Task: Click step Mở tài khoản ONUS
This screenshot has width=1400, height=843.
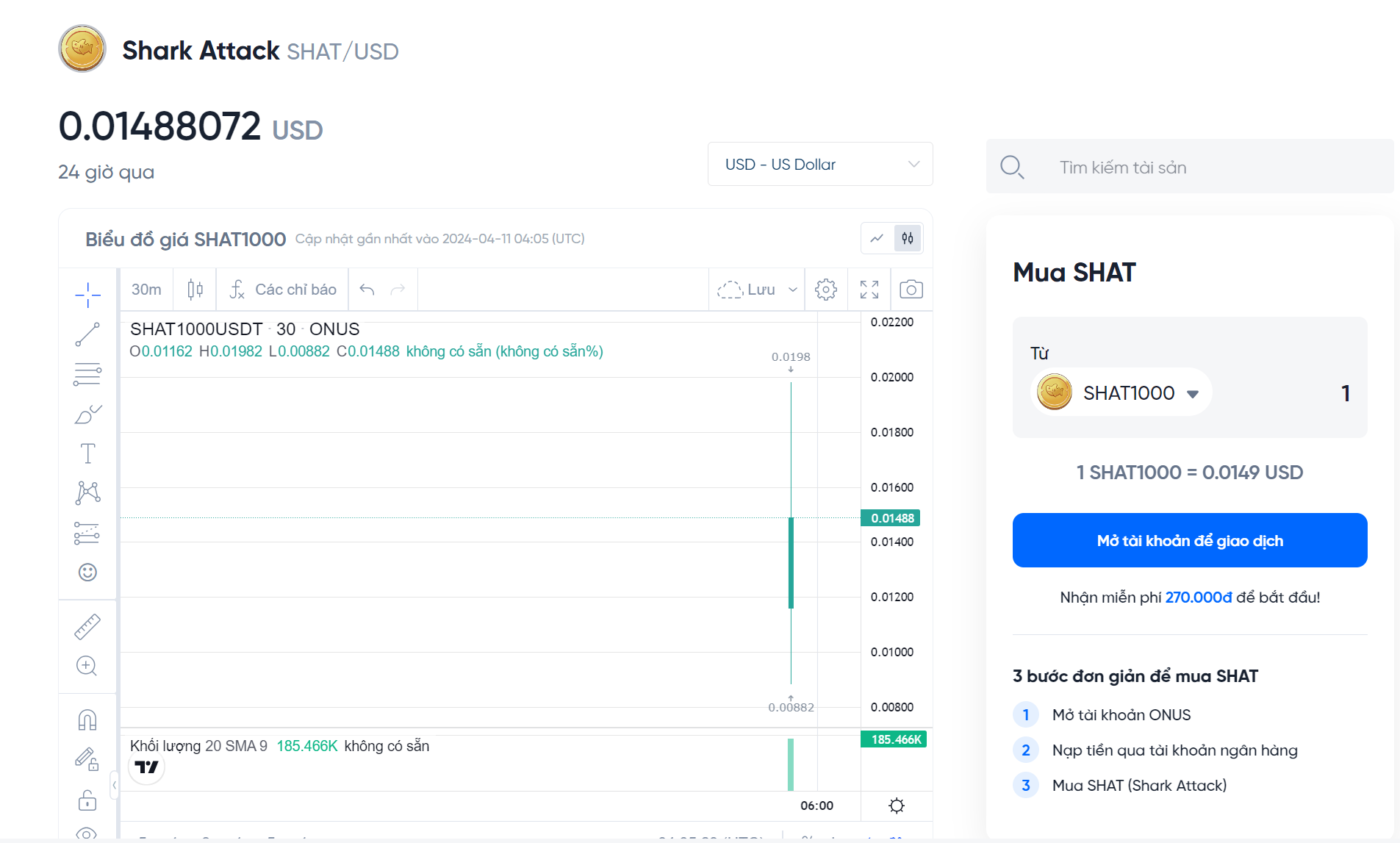Action: point(1121,715)
